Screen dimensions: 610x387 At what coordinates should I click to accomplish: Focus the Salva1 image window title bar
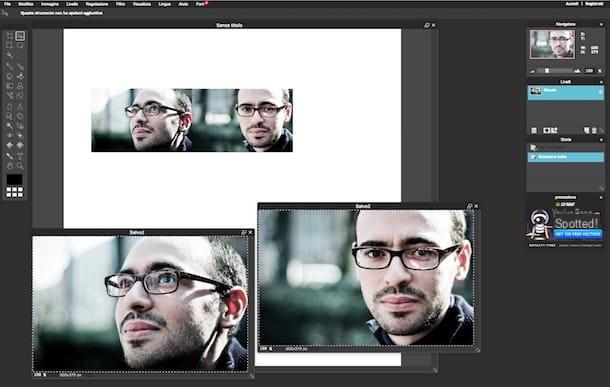pos(137,233)
